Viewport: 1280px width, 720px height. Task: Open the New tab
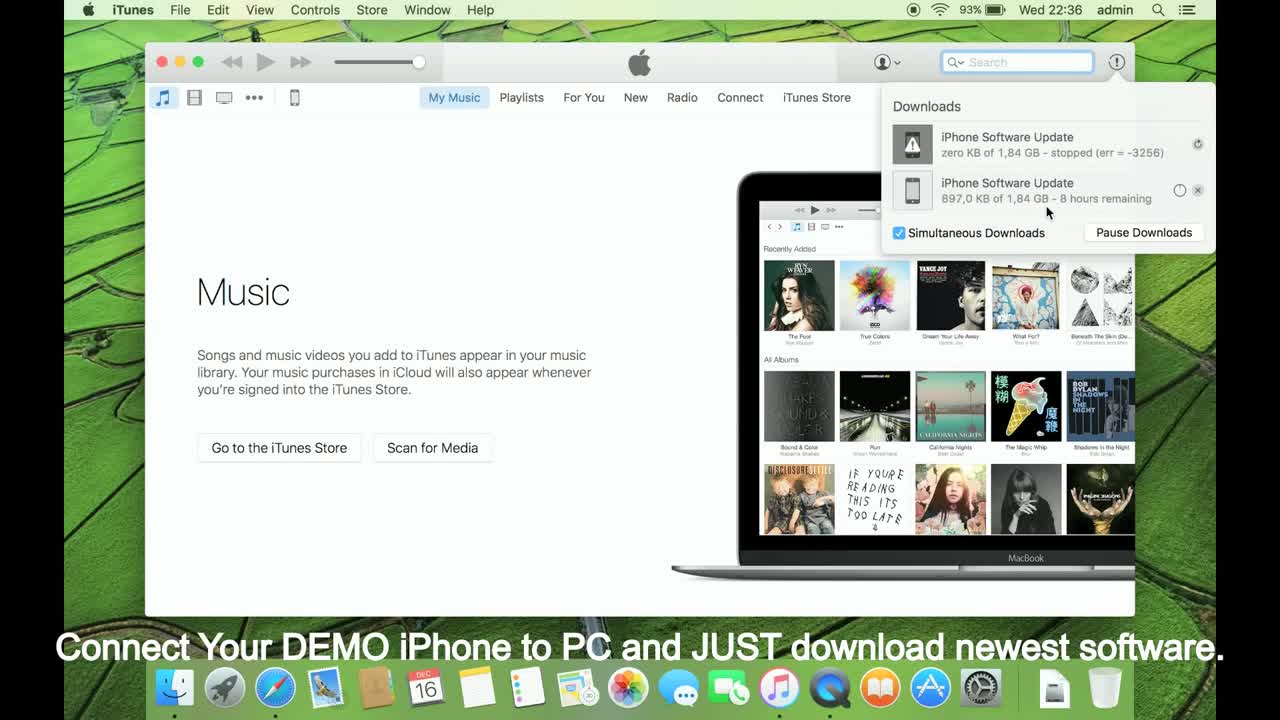635,97
